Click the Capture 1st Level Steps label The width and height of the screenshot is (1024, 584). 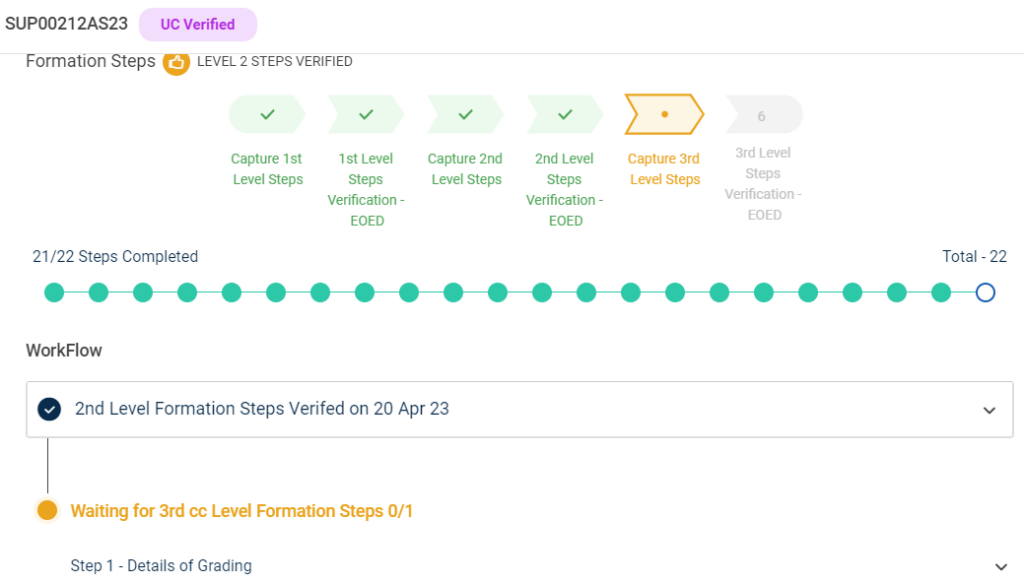tap(267, 169)
